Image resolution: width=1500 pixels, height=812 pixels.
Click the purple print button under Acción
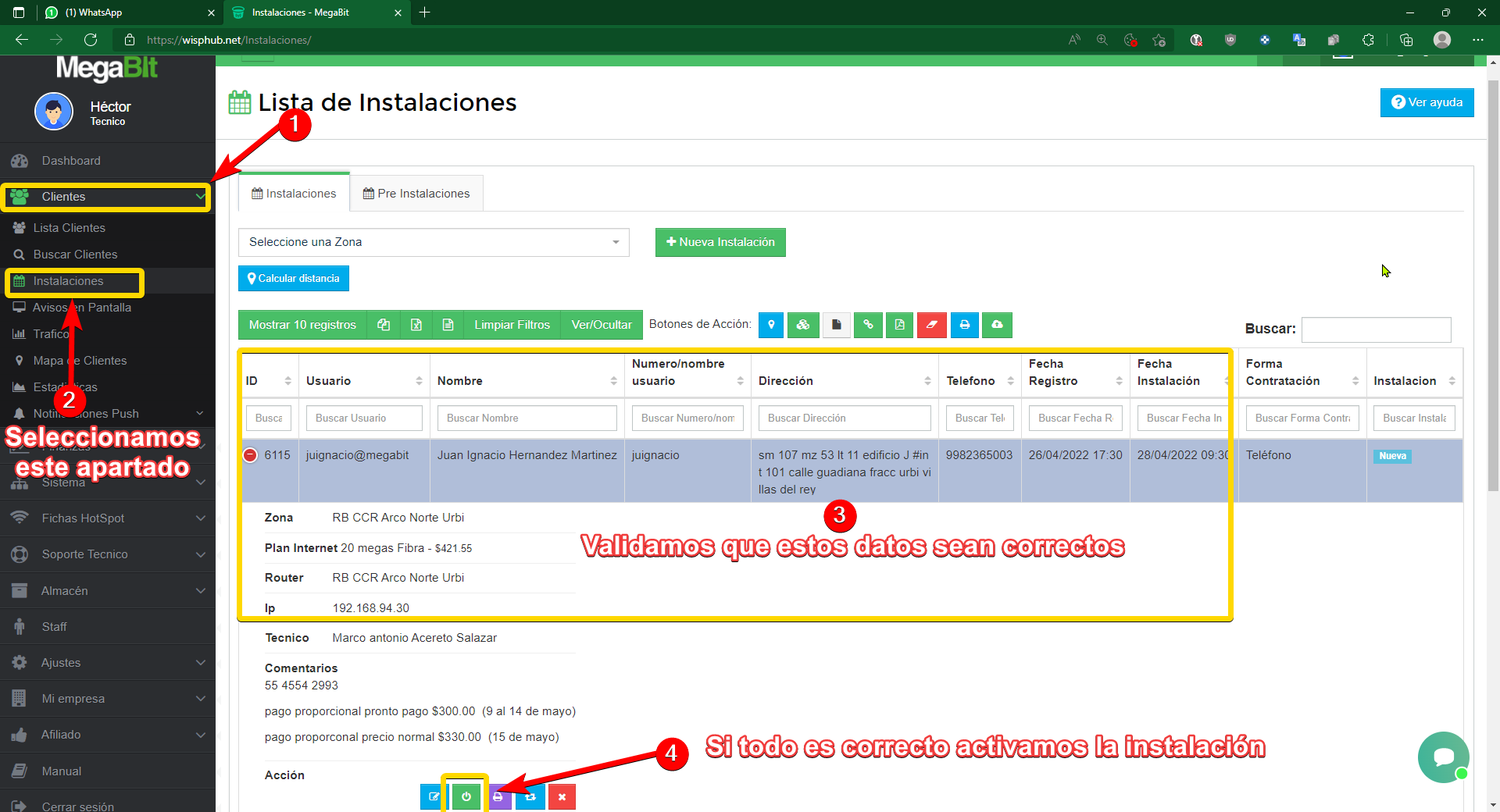tap(498, 797)
